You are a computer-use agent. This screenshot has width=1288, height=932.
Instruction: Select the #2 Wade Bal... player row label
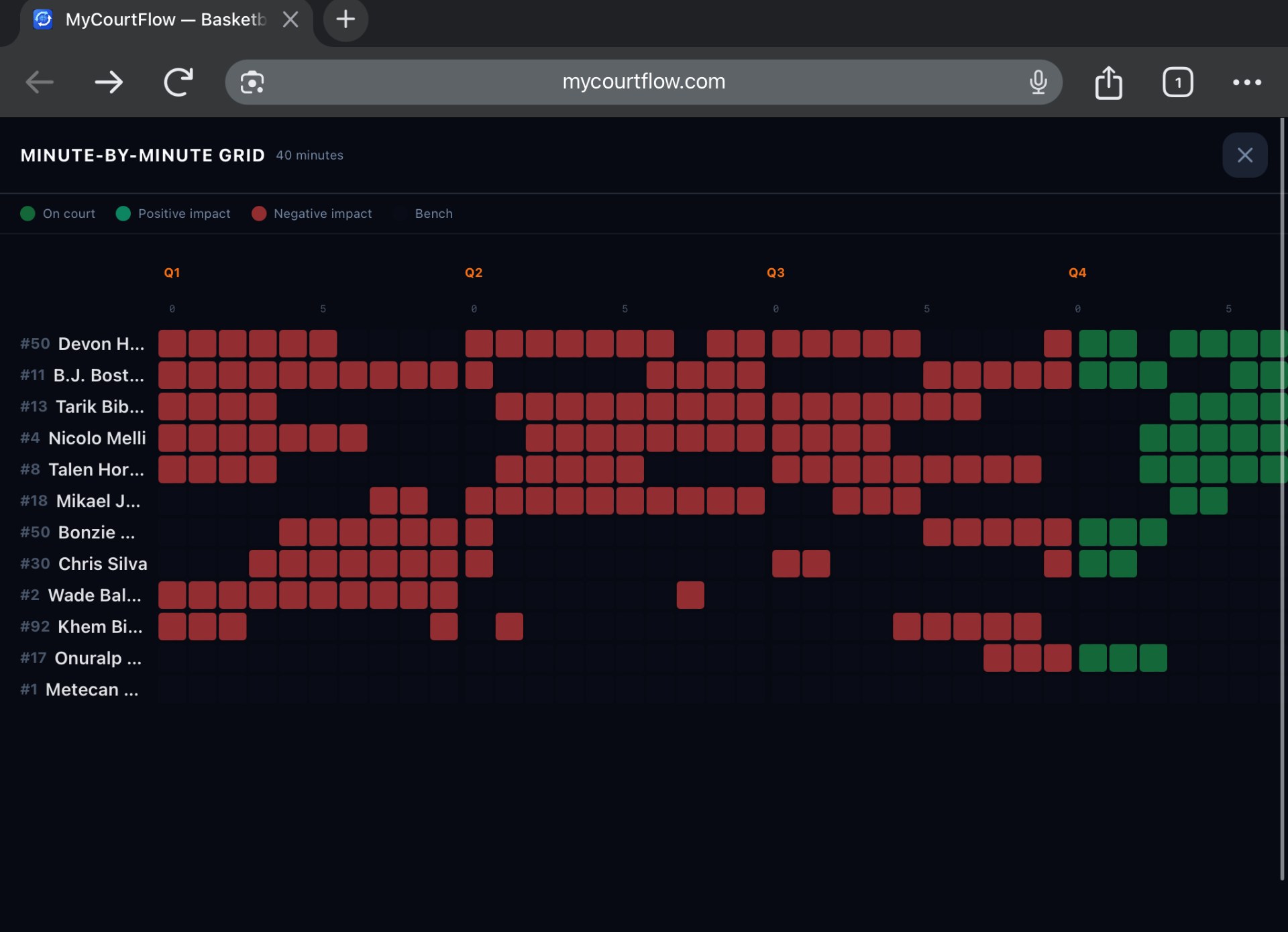[81, 595]
